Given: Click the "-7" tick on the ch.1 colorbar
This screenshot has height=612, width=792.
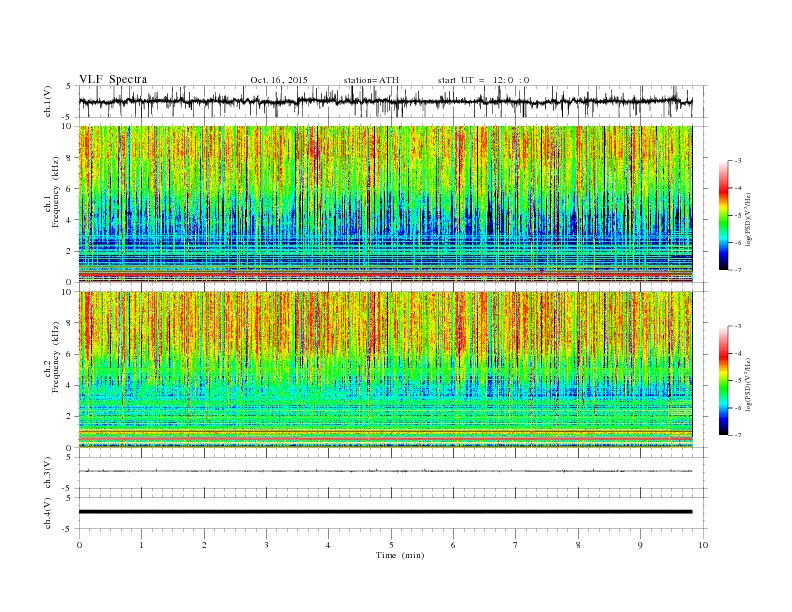Looking at the screenshot, I should pyautogui.click(x=738, y=270).
